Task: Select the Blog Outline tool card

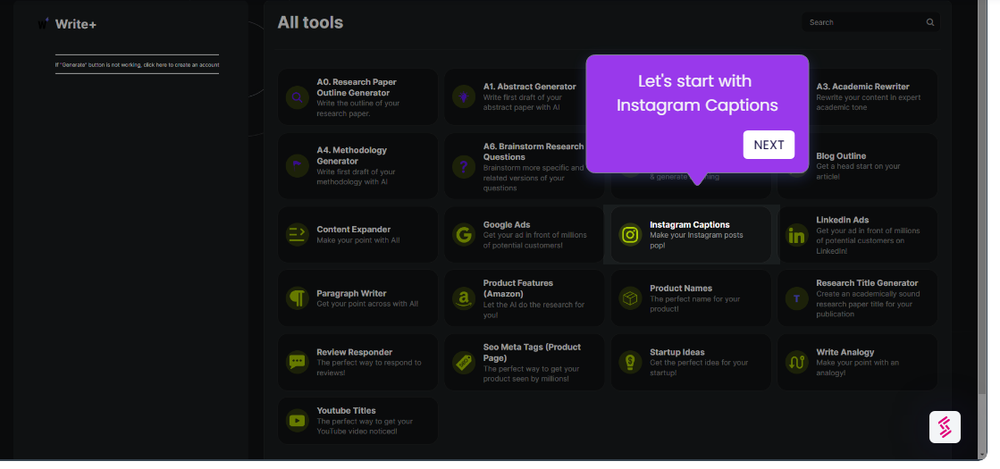Action: tap(857, 166)
